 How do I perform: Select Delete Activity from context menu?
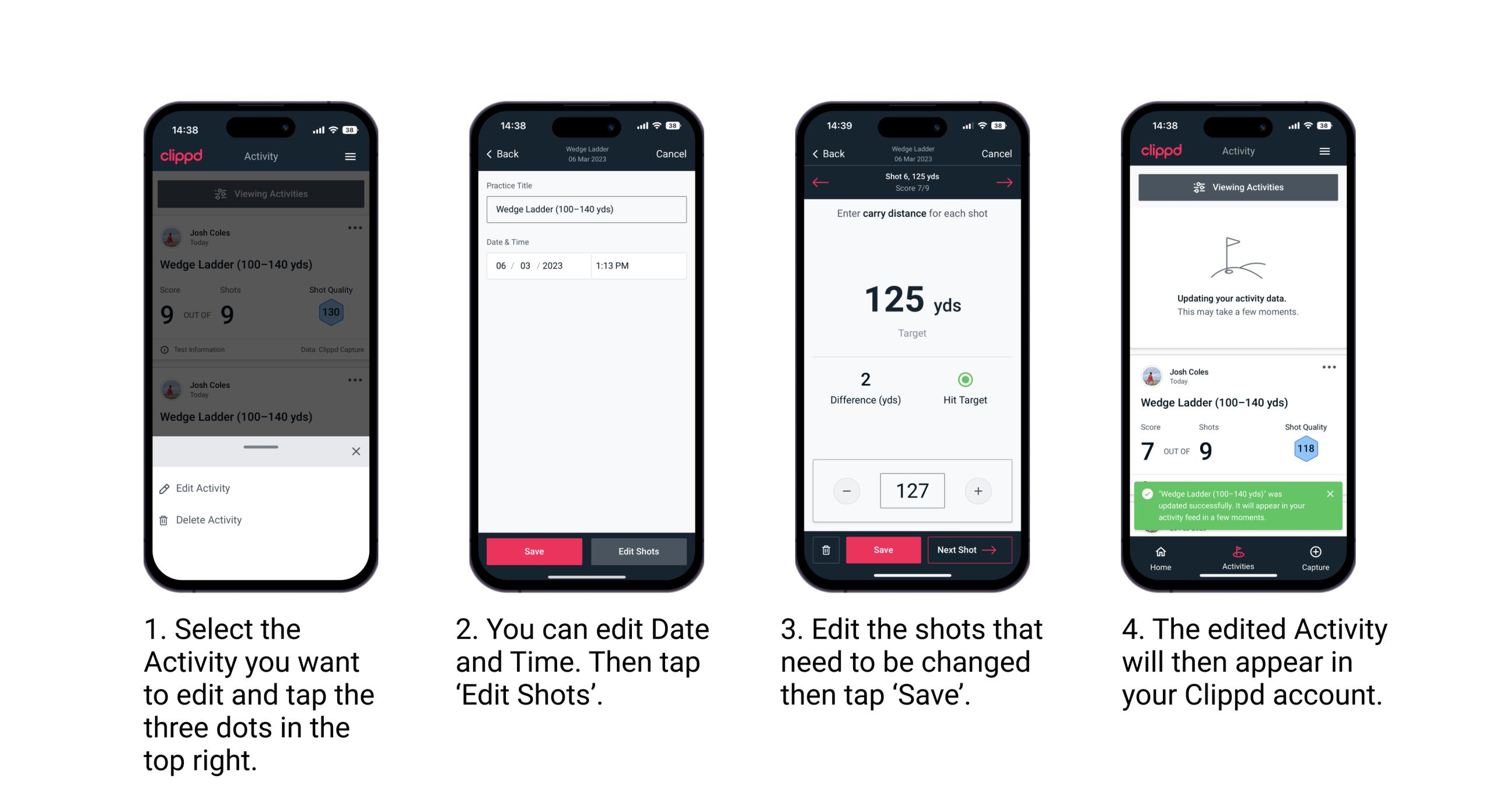pyautogui.click(x=210, y=518)
